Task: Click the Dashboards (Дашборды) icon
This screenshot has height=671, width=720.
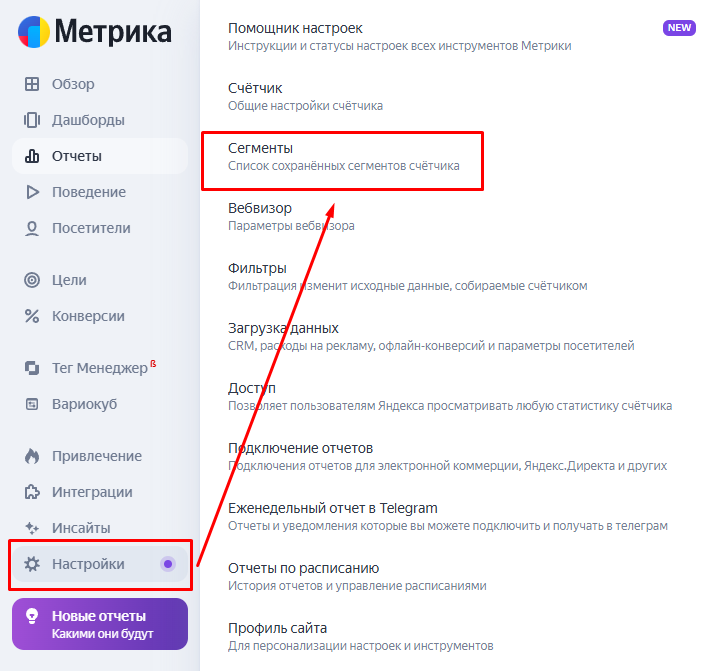Action: pos(32,120)
